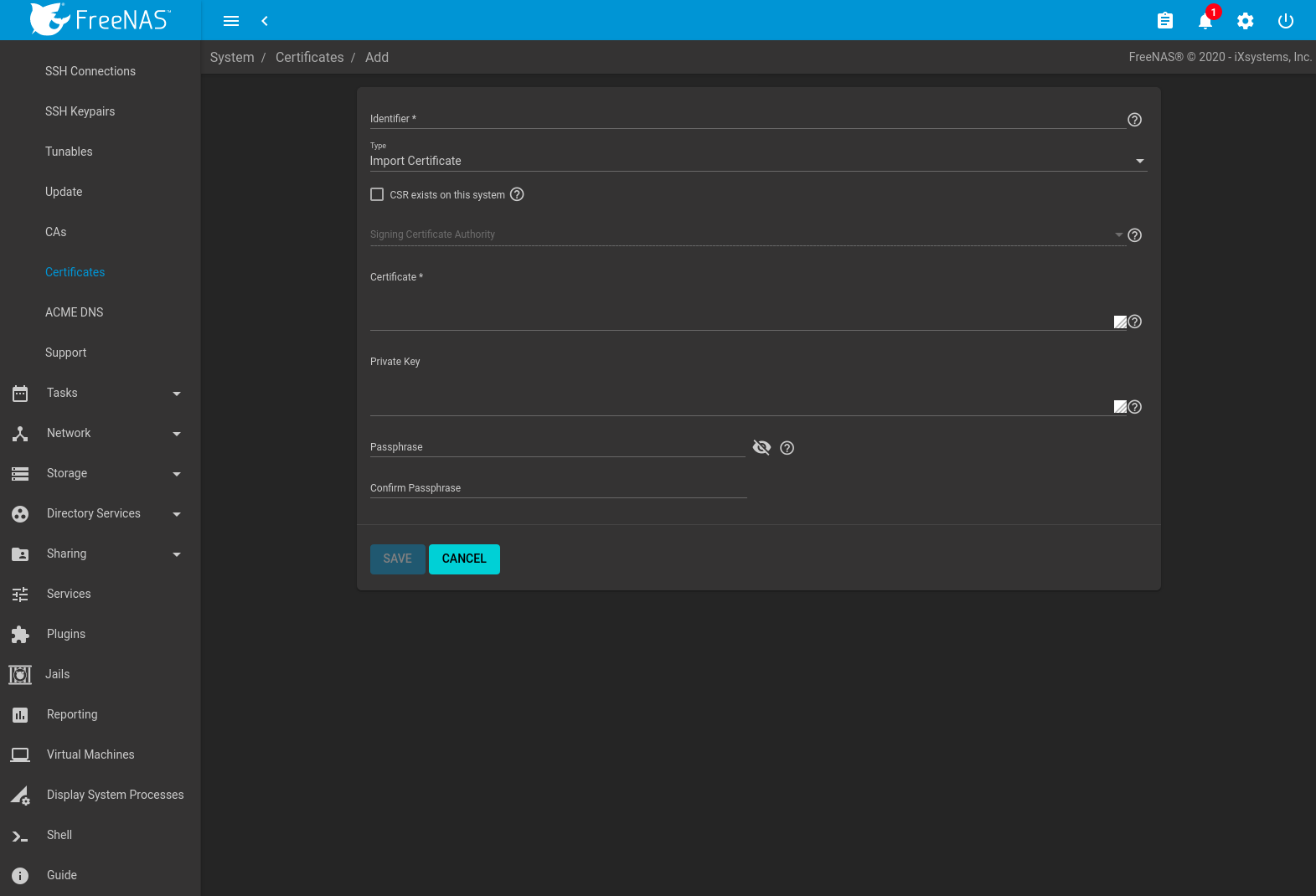The width and height of the screenshot is (1316, 896).
Task: Open the notifications bell icon
Action: [1205, 21]
